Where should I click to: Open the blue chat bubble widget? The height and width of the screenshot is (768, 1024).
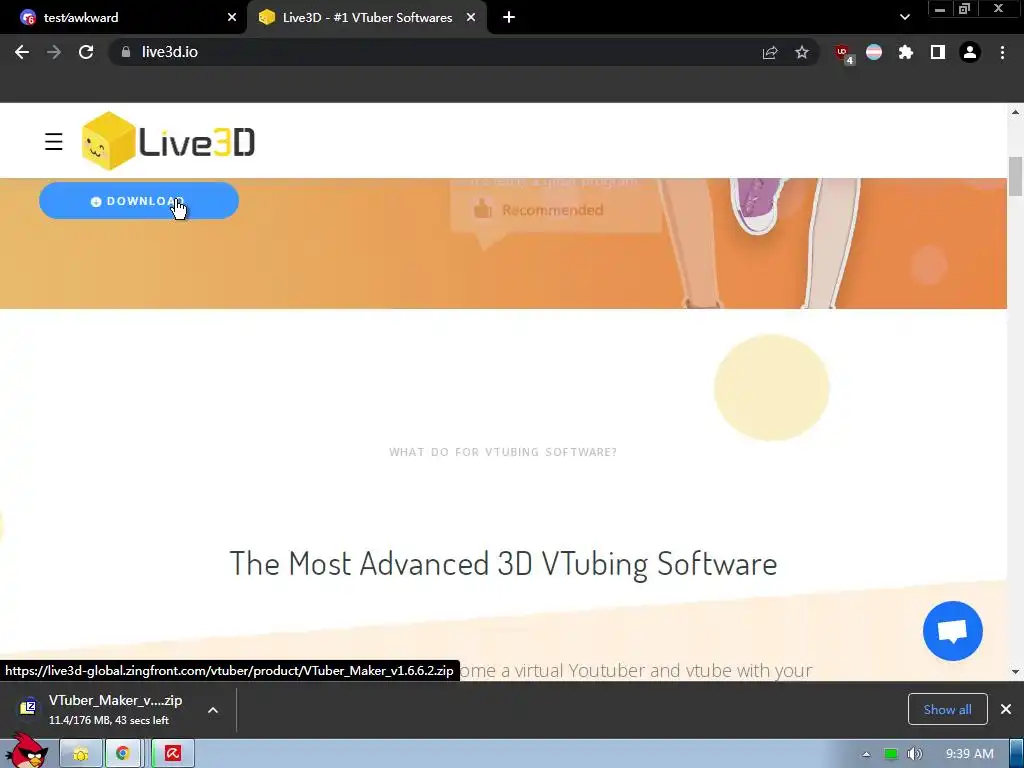point(952,631)
